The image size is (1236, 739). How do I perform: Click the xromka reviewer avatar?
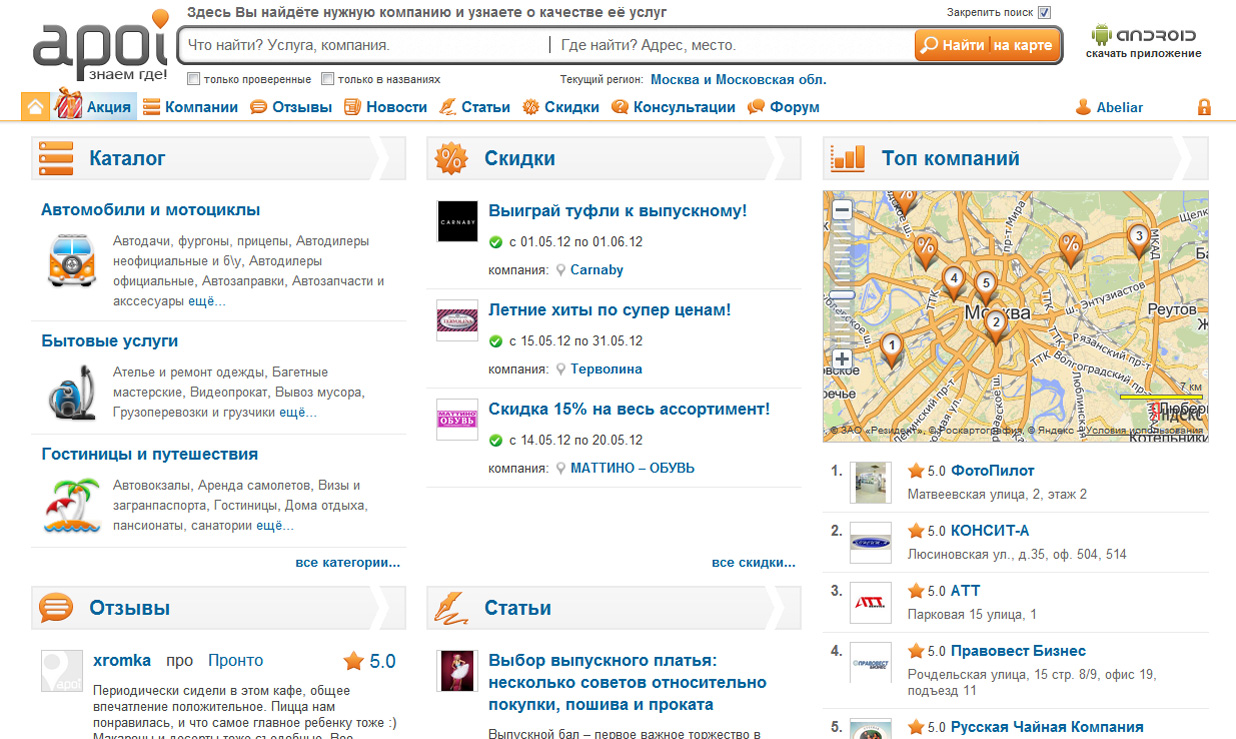click(61, 671)
